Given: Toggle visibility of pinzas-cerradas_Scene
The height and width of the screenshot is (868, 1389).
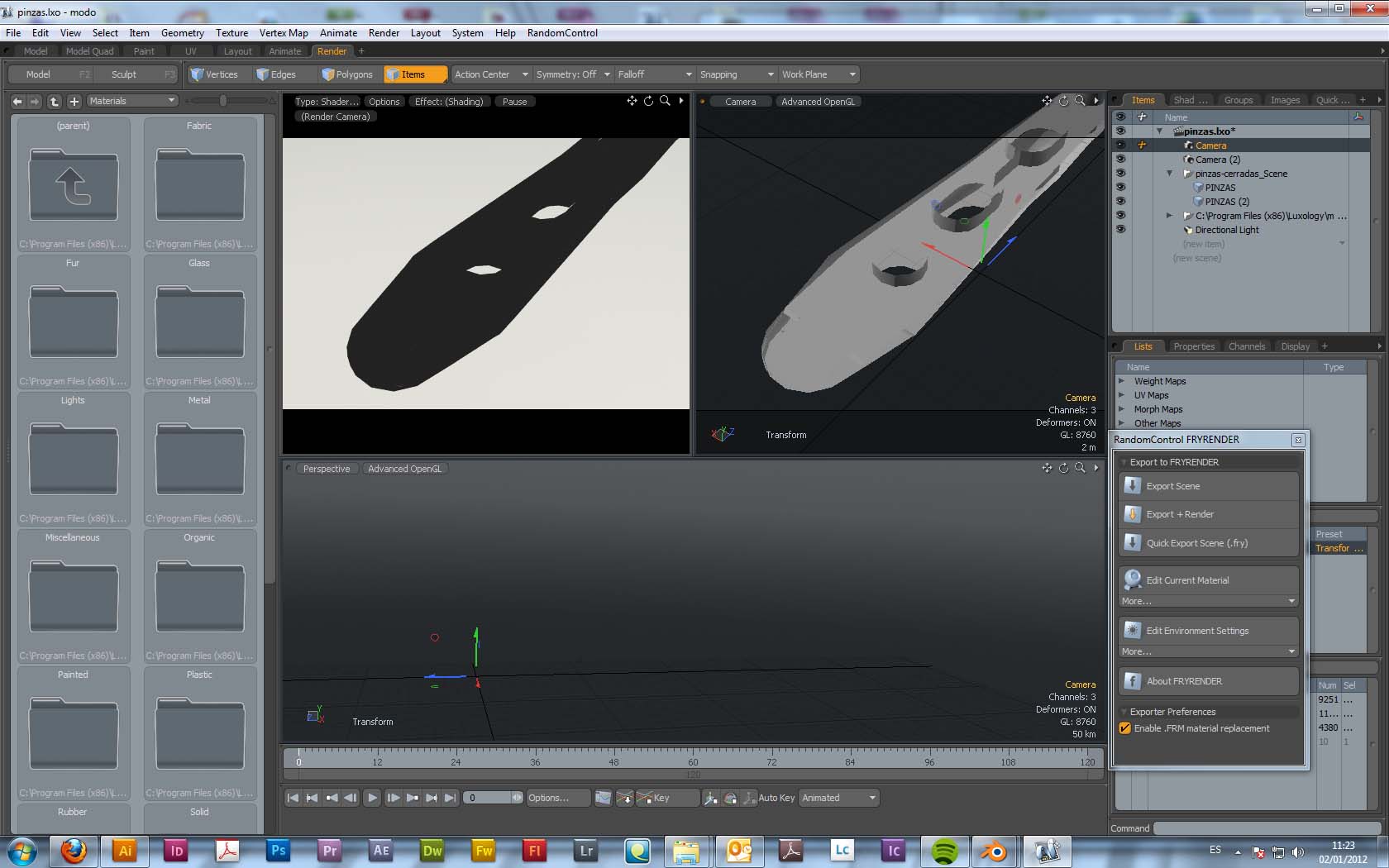Looking at the screenshot, I should [x=1121, y=174].
